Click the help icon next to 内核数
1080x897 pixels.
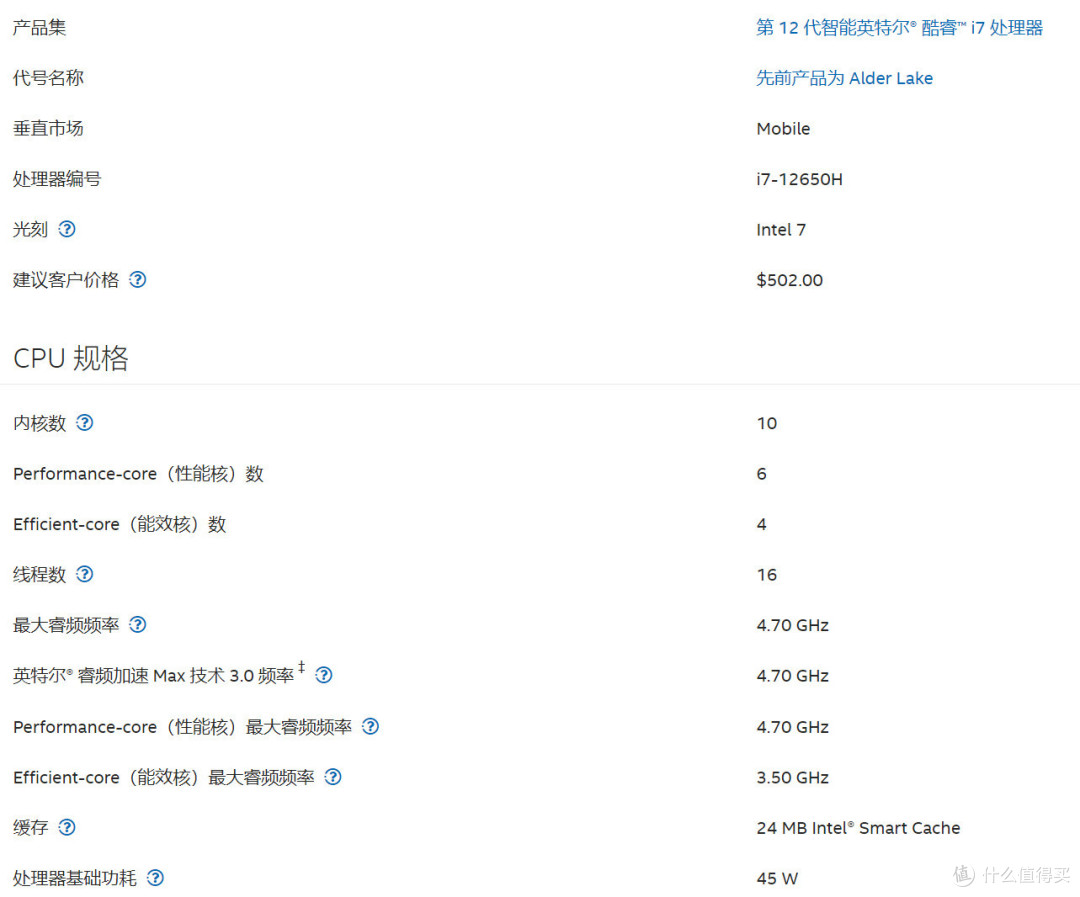pos(85,422)
